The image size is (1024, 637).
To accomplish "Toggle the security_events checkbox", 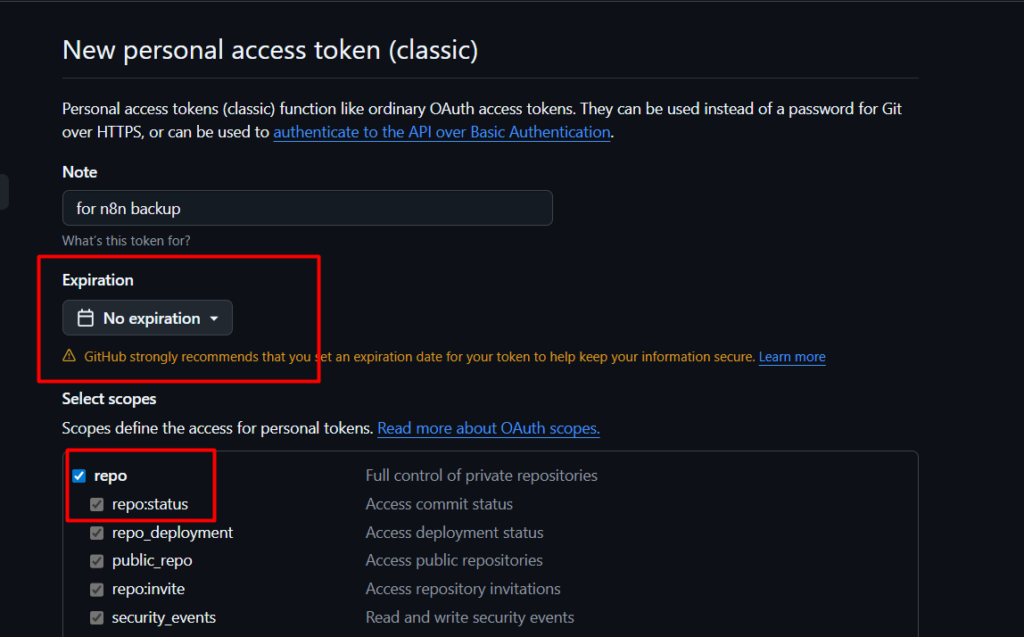I will (97, 617).
